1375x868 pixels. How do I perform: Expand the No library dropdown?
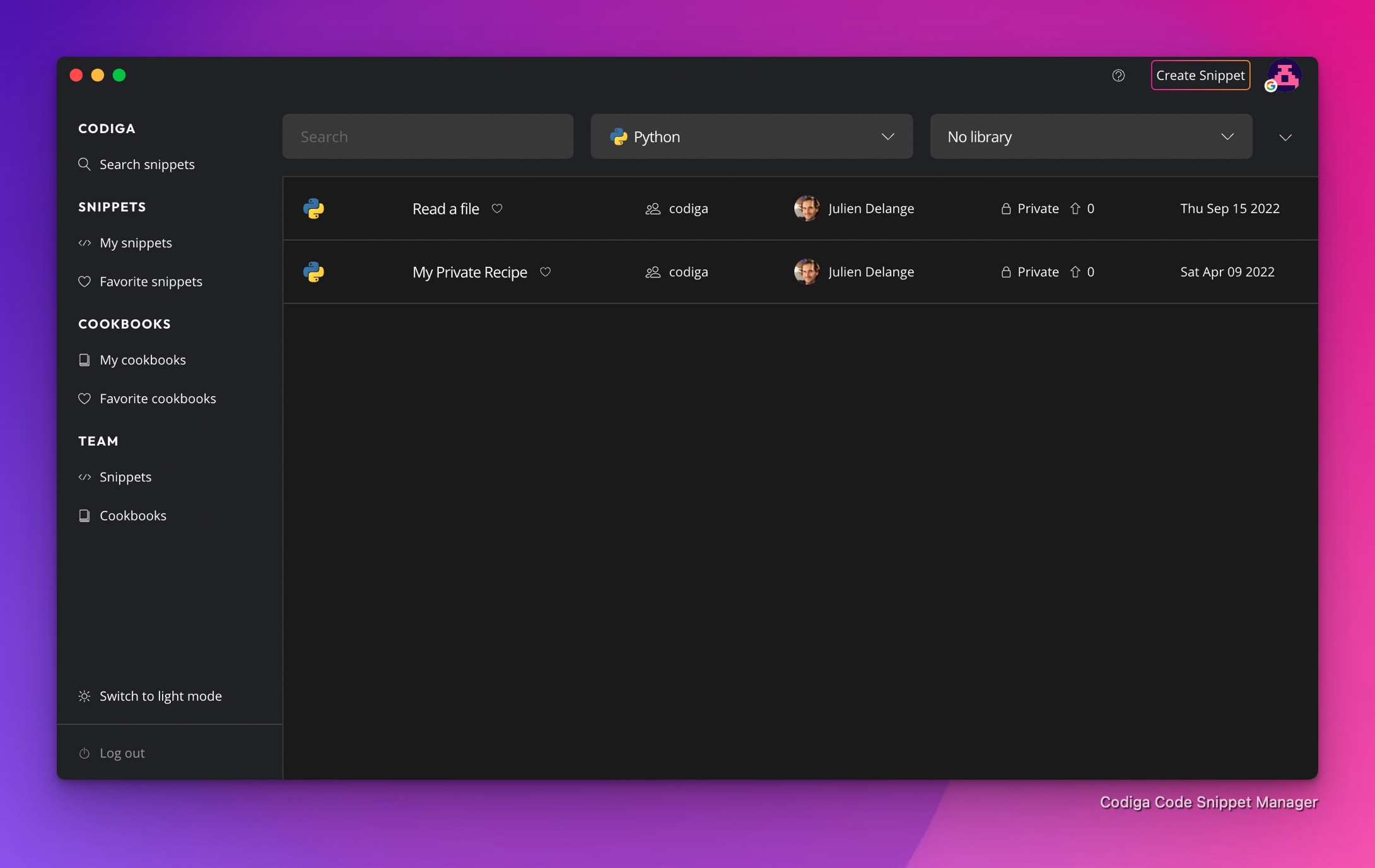click(1090, 136)
